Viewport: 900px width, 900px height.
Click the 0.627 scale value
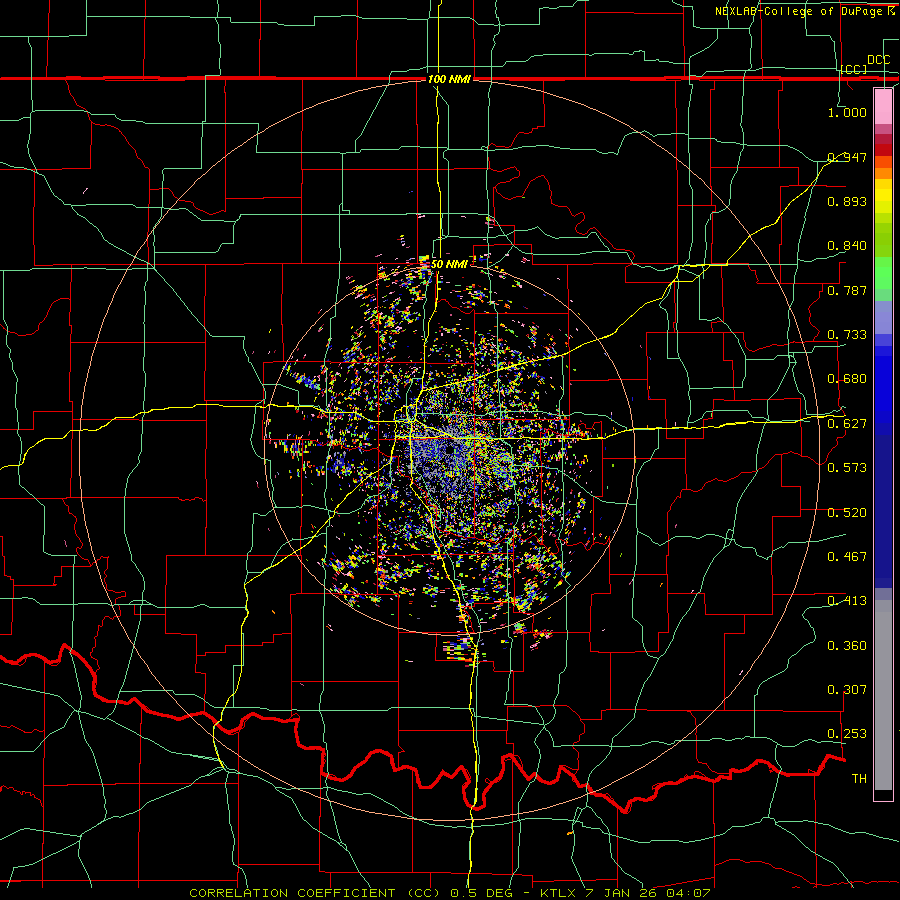847,424
